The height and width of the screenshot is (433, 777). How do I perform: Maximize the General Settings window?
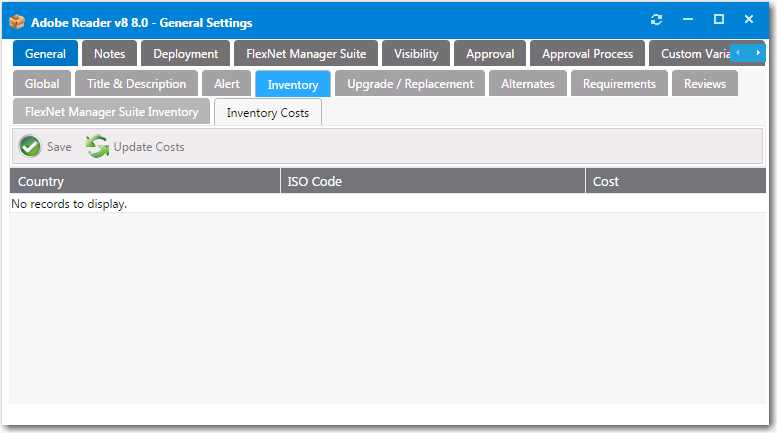tap(718, 20)
